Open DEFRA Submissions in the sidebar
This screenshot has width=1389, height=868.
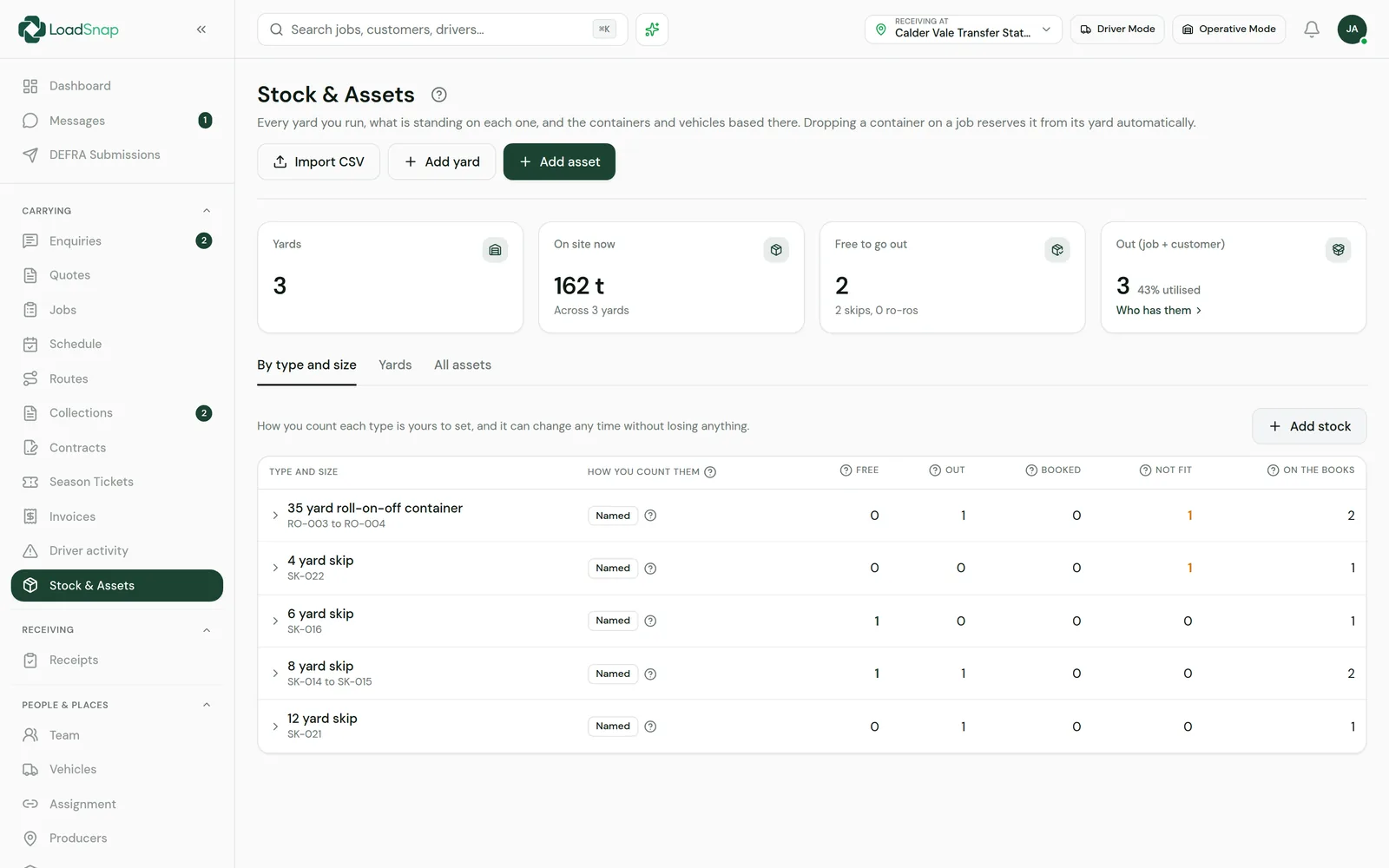[117, 155]
